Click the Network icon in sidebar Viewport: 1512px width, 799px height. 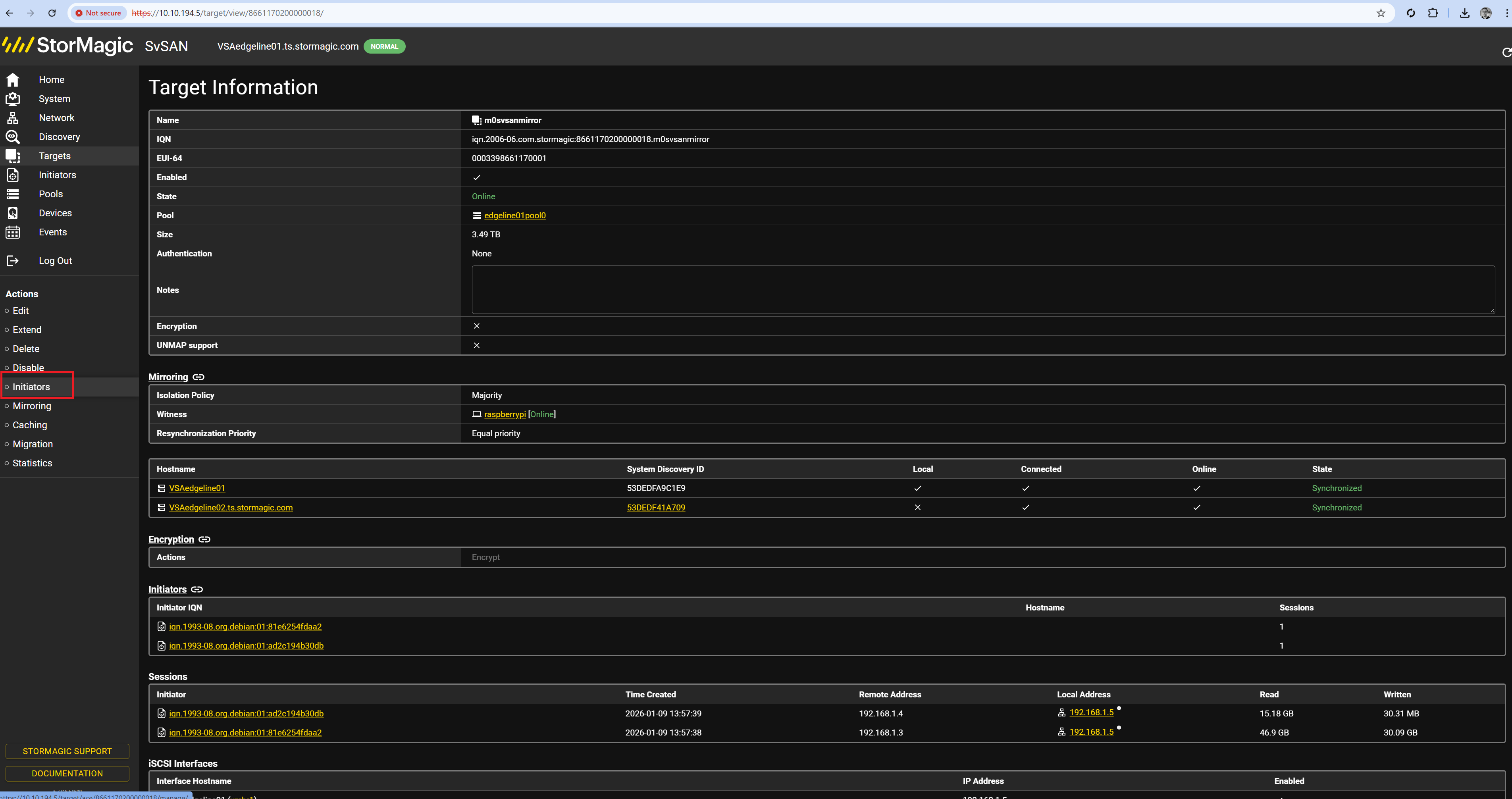click(12, 118)
